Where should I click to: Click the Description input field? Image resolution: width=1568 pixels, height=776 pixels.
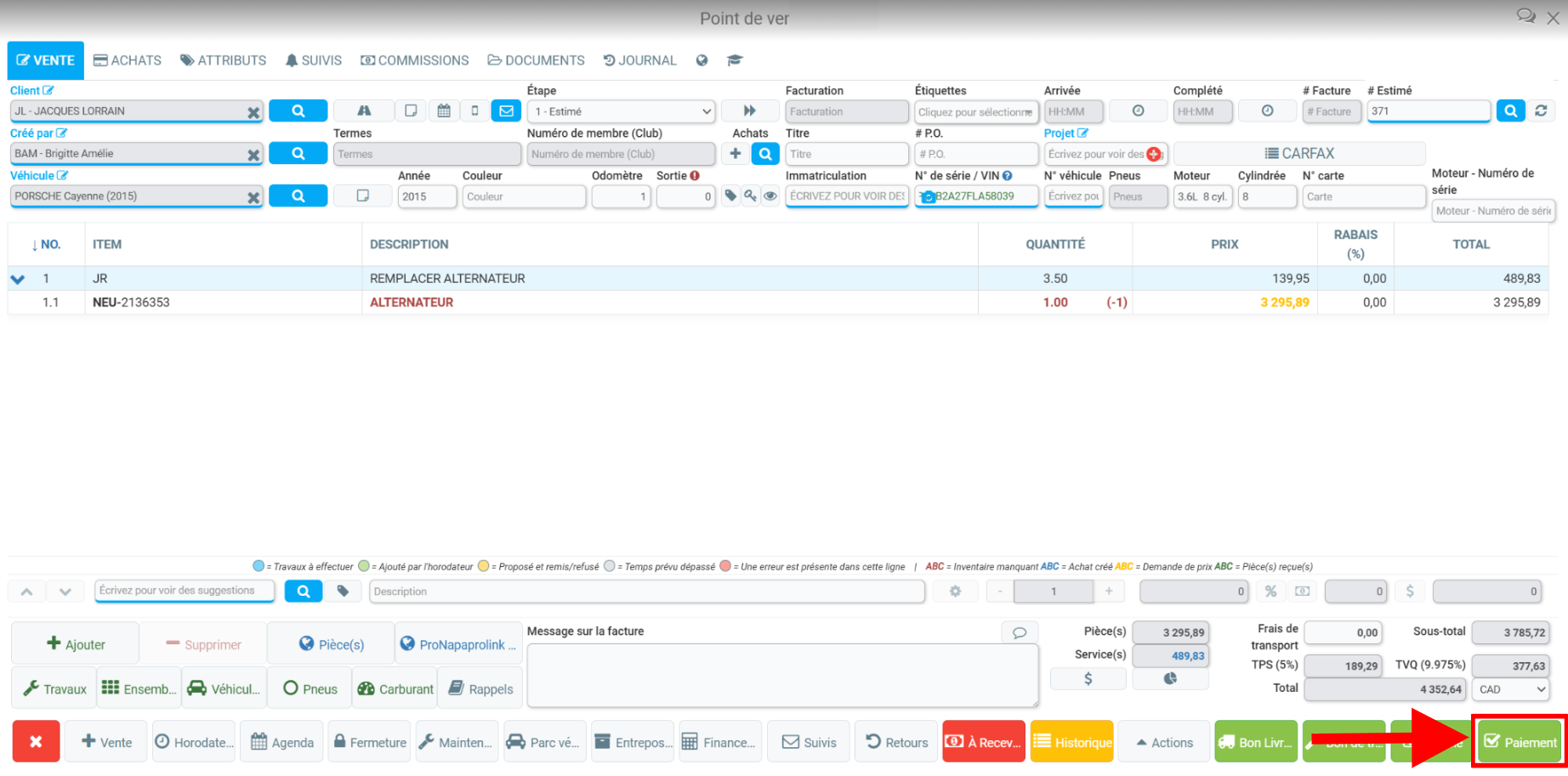tap(647, 592)
